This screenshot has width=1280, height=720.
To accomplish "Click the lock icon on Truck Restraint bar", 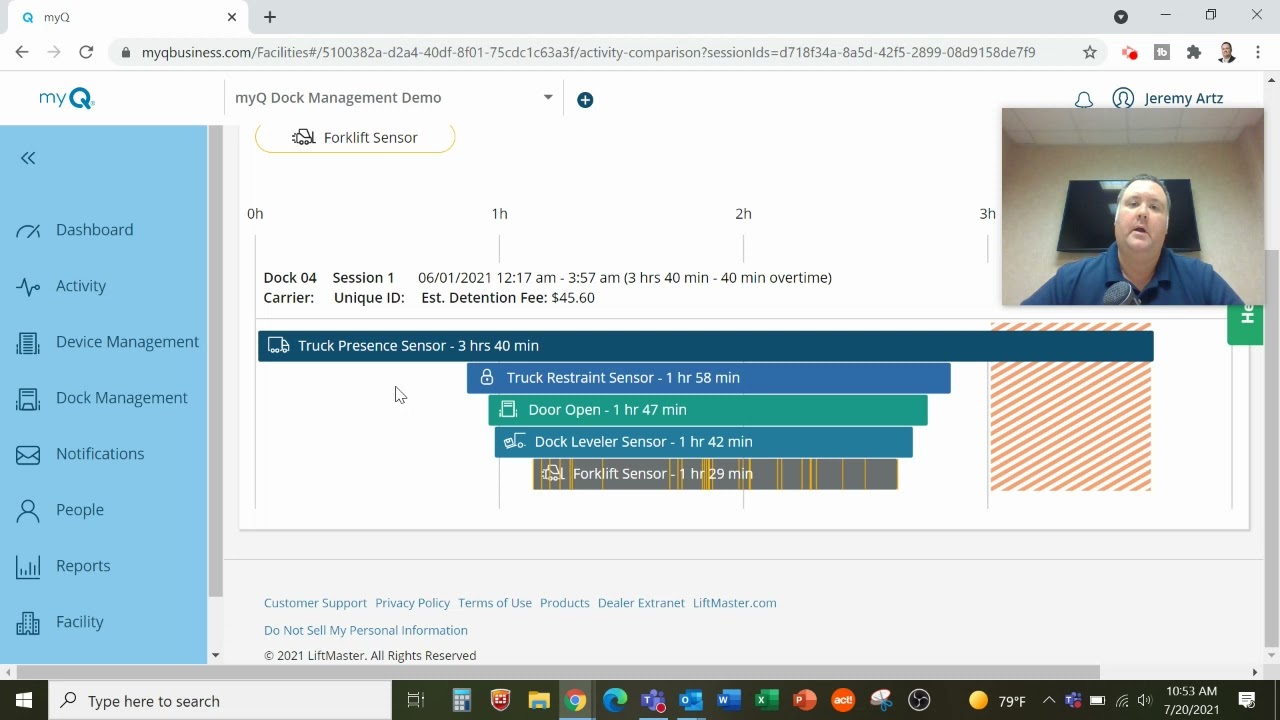I will [x=487, y=378].
